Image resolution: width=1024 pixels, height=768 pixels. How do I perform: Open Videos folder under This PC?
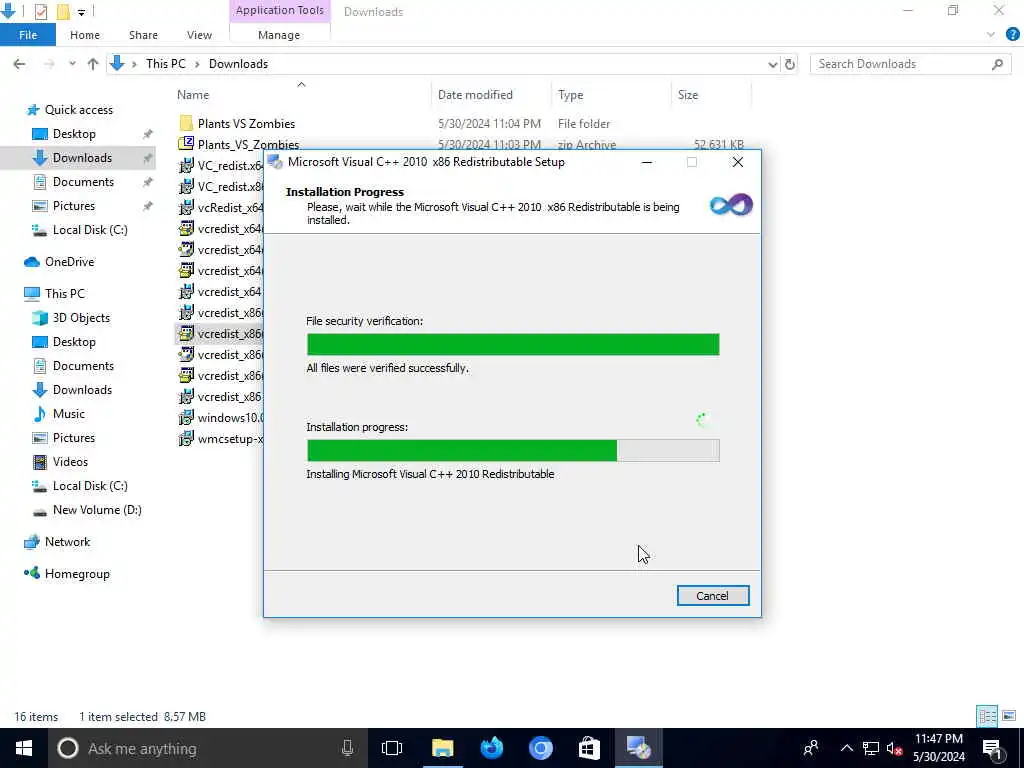(70, 462)
